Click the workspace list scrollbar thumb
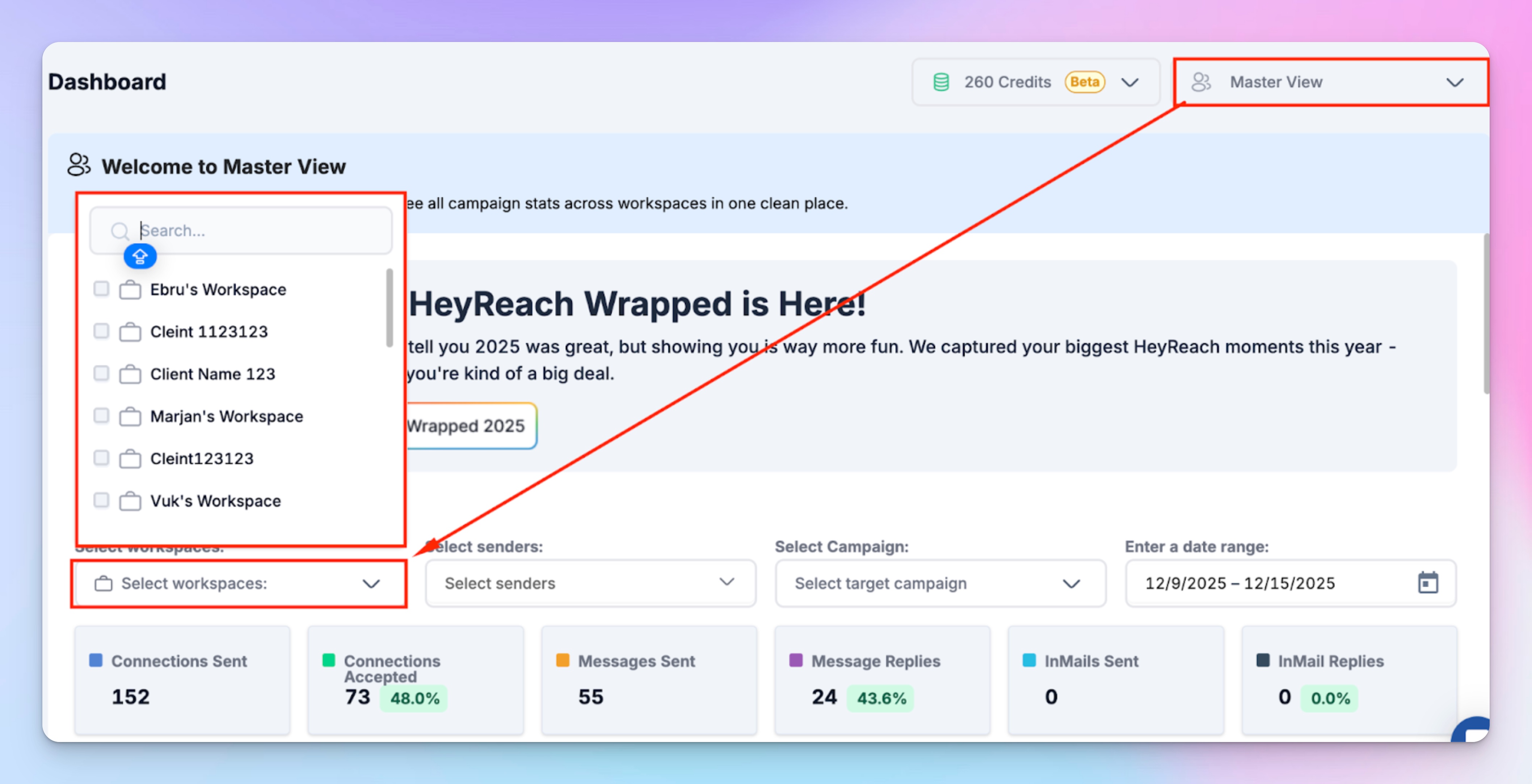This screenshot has height=784, width=1532. 389,308
